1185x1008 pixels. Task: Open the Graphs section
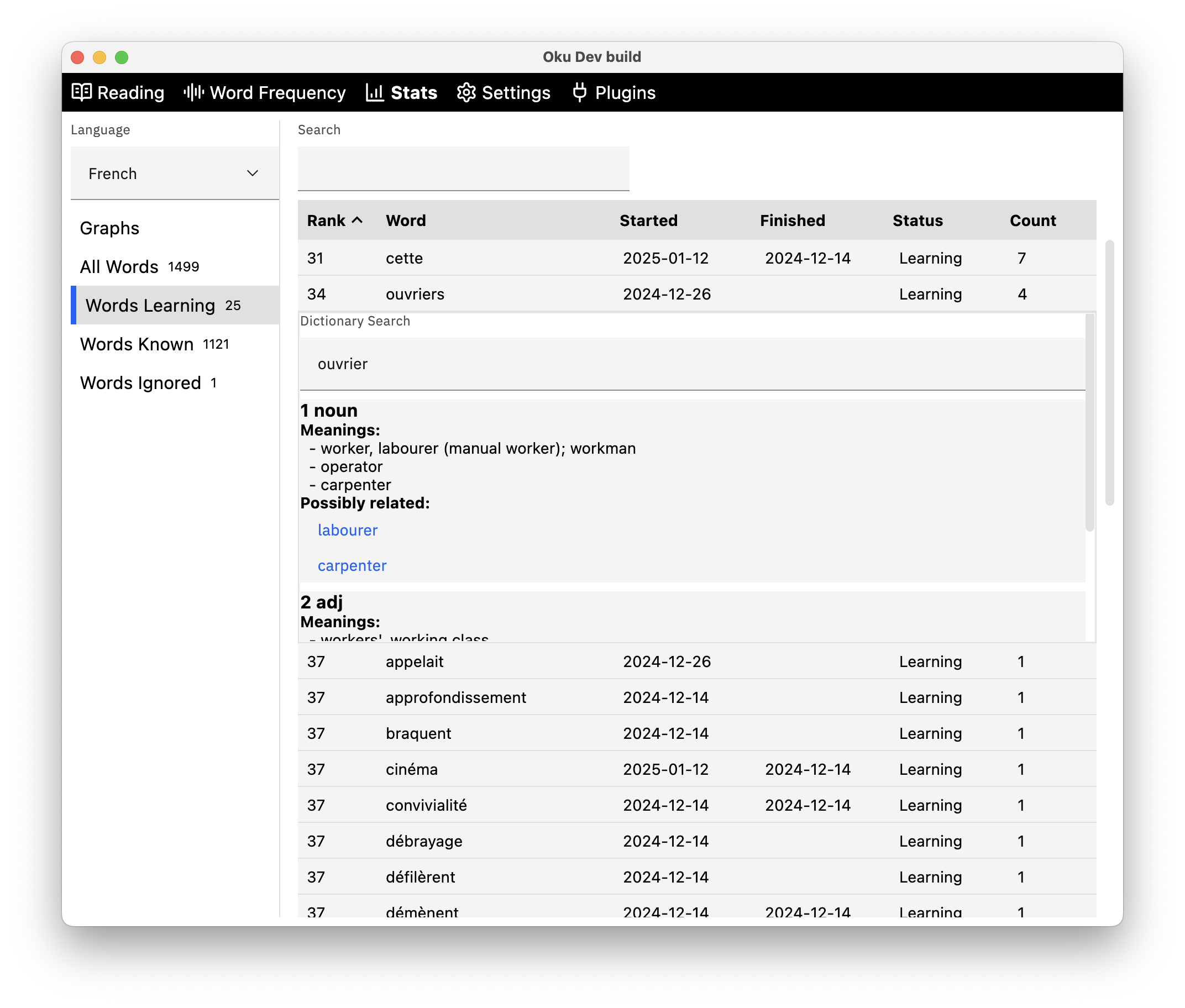(109, 228)
